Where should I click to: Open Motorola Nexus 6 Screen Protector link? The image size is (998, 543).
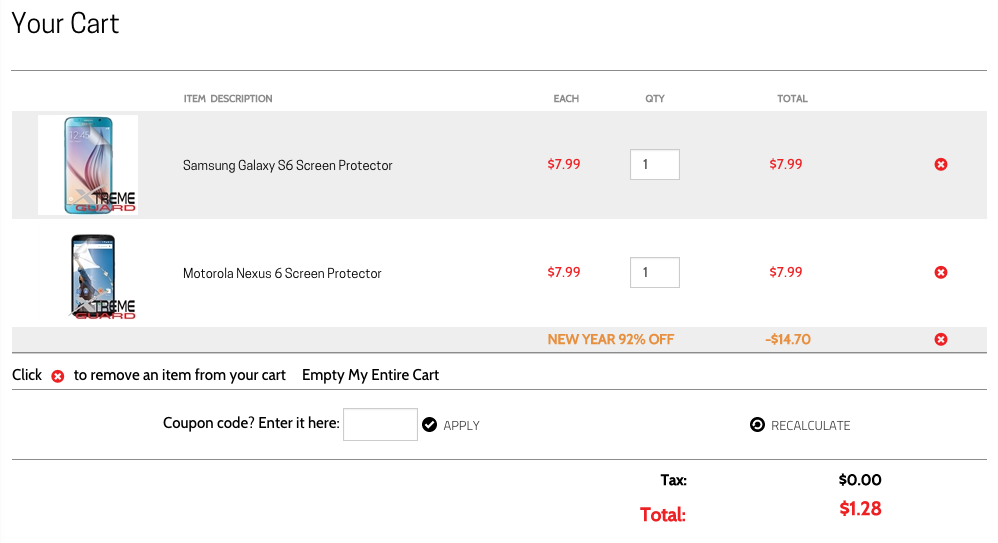pyautogui.click(x=282, y=273)
